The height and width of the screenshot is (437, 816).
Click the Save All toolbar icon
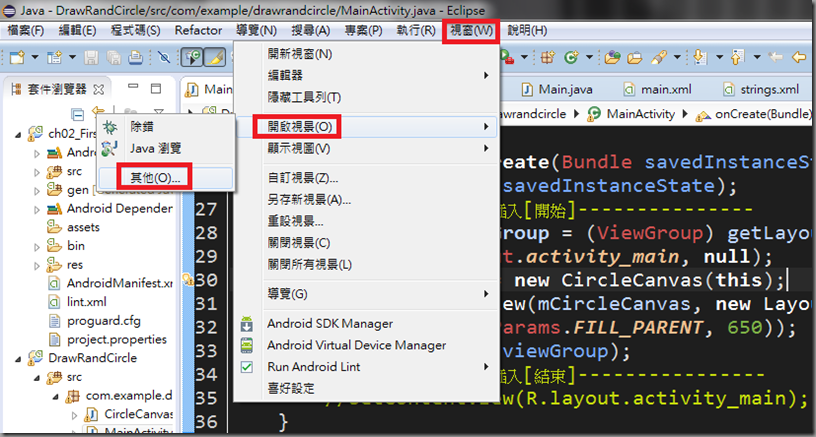(x=113, y=57)
